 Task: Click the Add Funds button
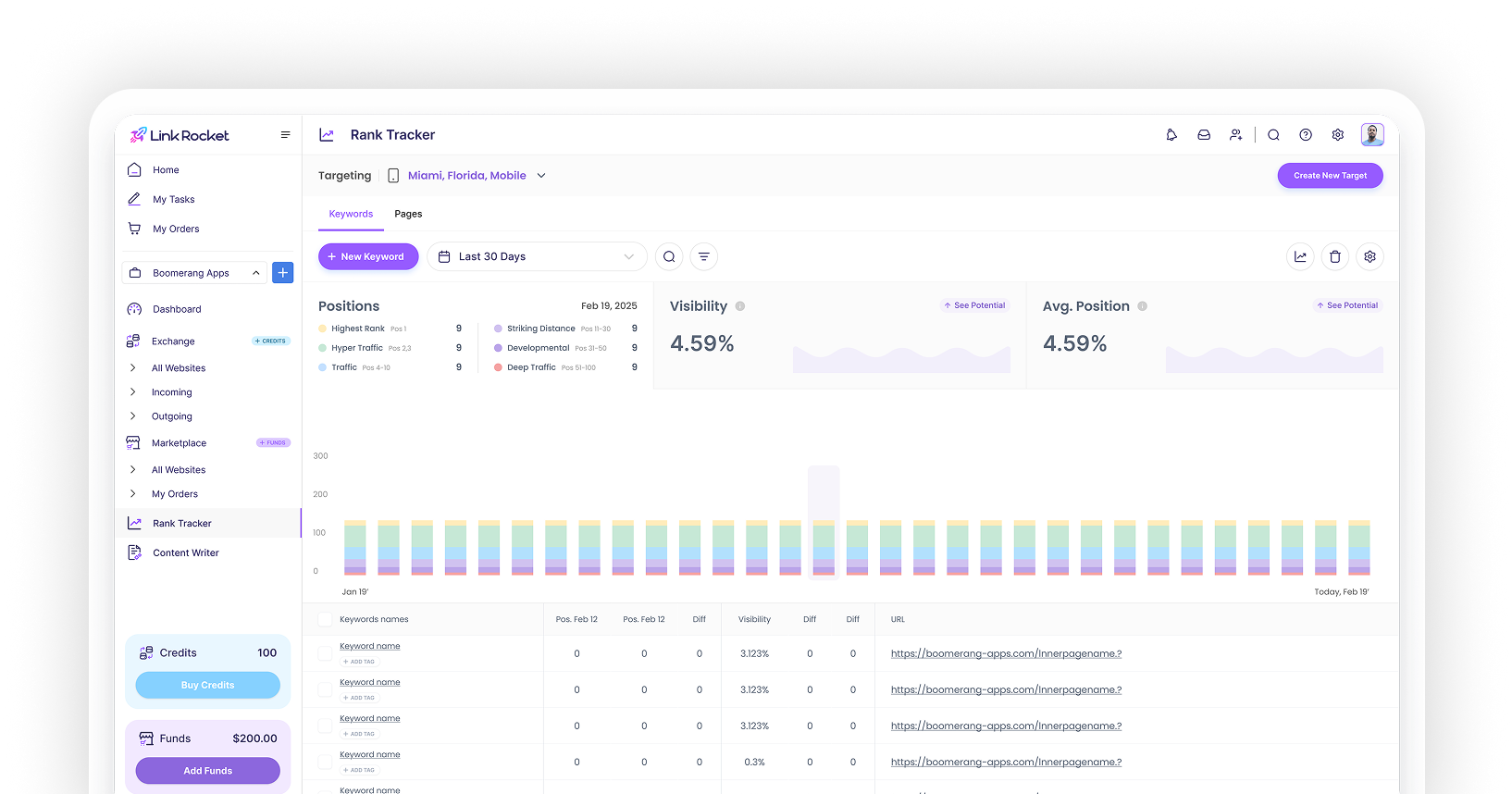coord(208,771)
